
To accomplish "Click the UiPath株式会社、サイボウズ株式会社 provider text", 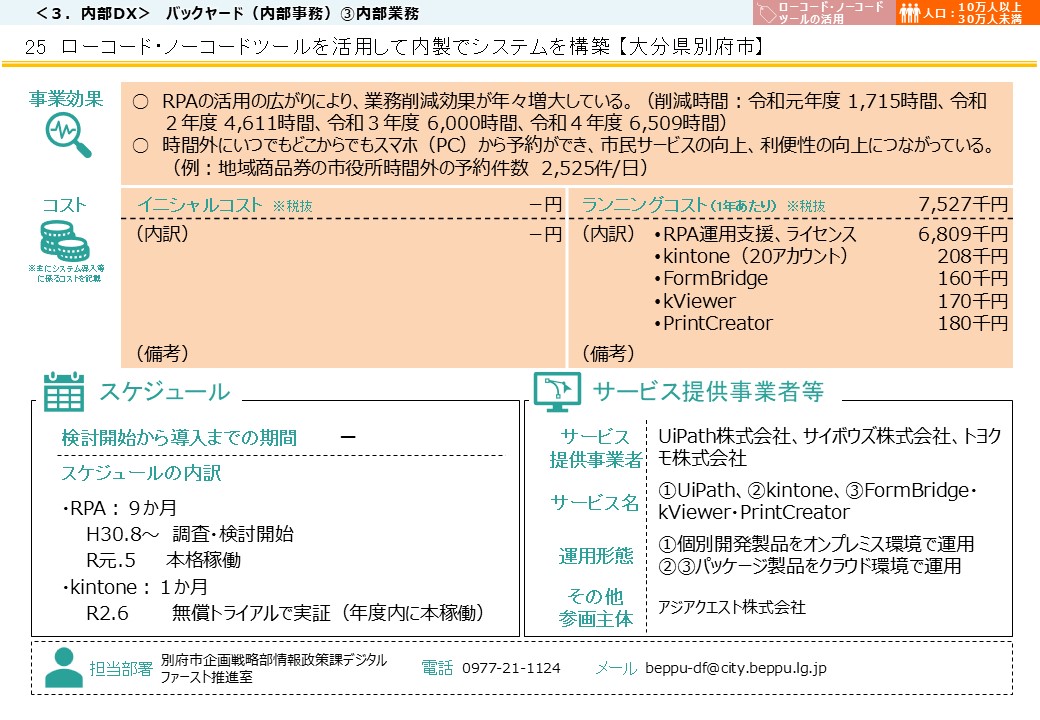I will [829, 447].
